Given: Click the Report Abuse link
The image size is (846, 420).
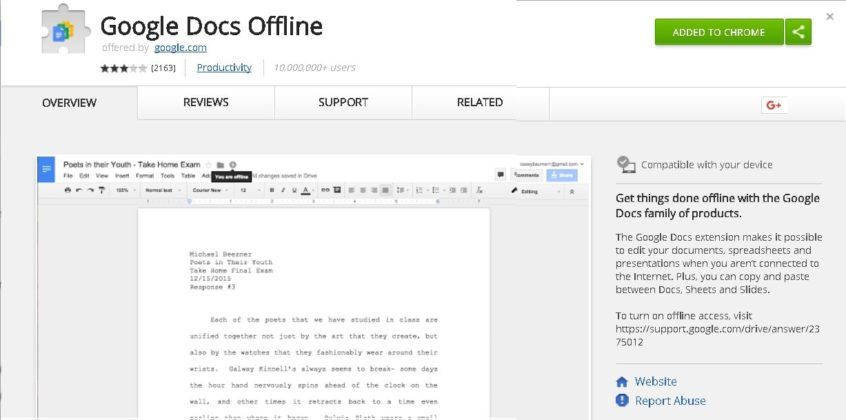Looking at the screenshot, I should coord(670,401).
